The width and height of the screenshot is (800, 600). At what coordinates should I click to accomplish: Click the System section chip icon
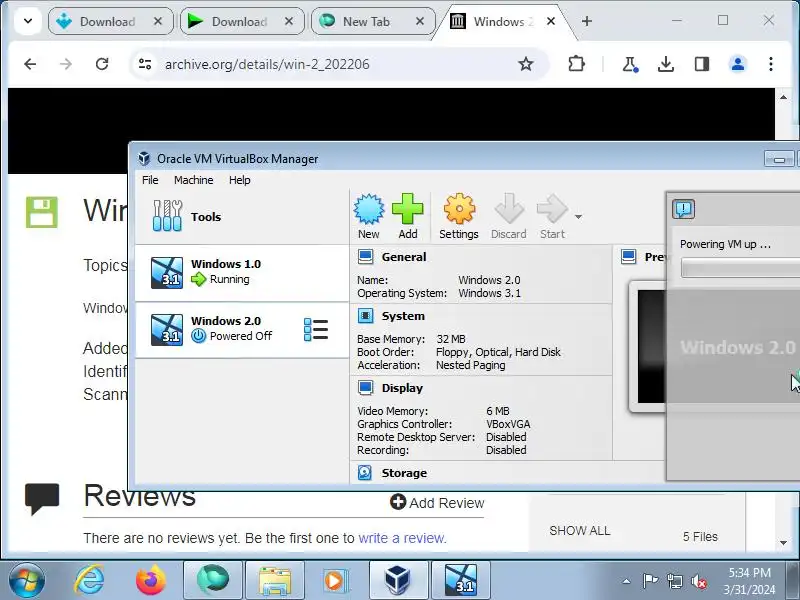tap(365, 316)
